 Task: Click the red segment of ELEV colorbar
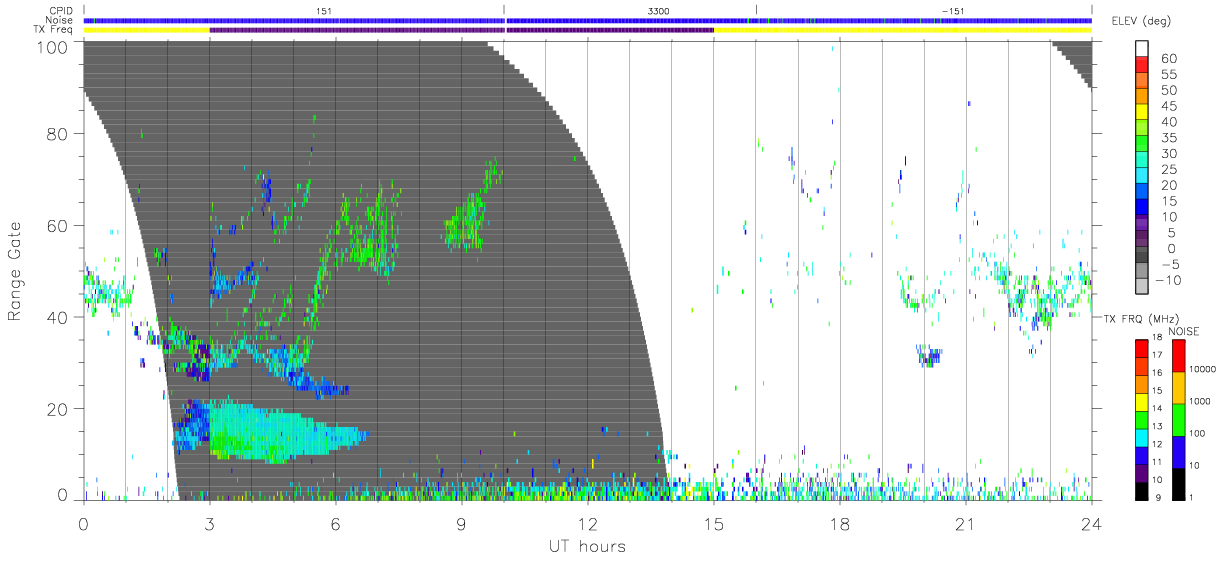click(x=1143, y=63)
